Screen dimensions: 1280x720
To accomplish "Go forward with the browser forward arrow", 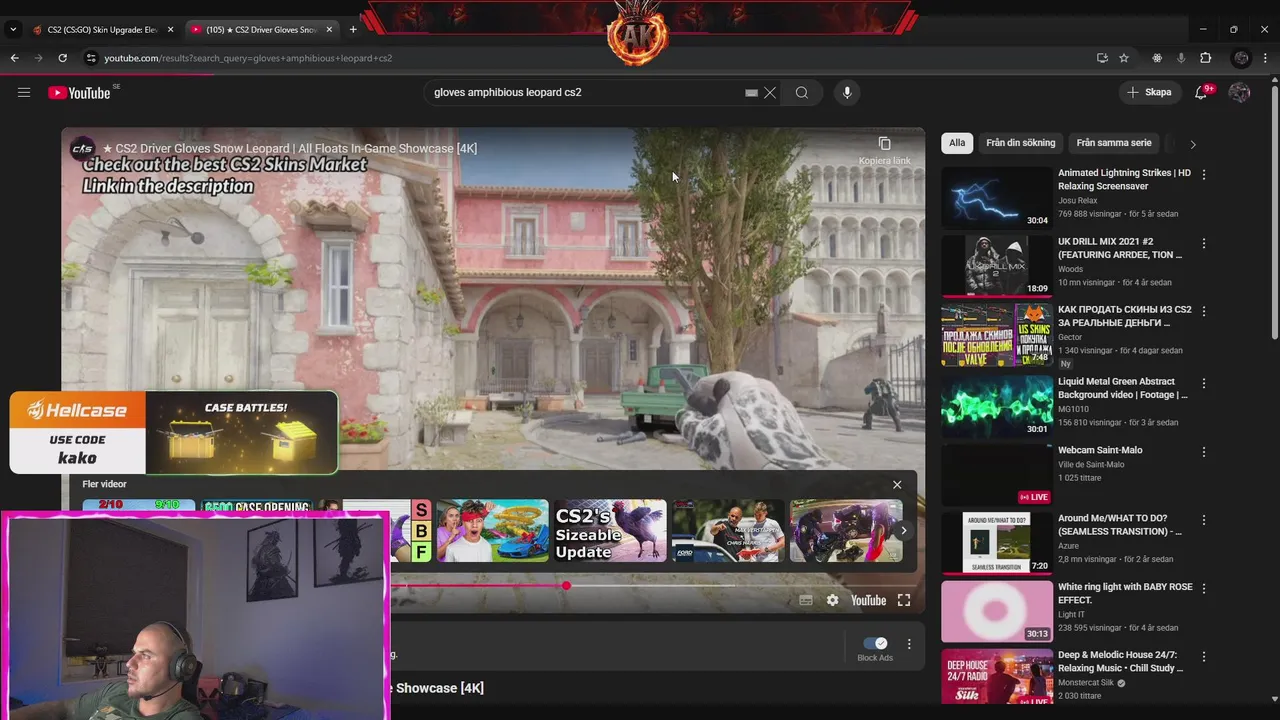I will tap(39, 58).
